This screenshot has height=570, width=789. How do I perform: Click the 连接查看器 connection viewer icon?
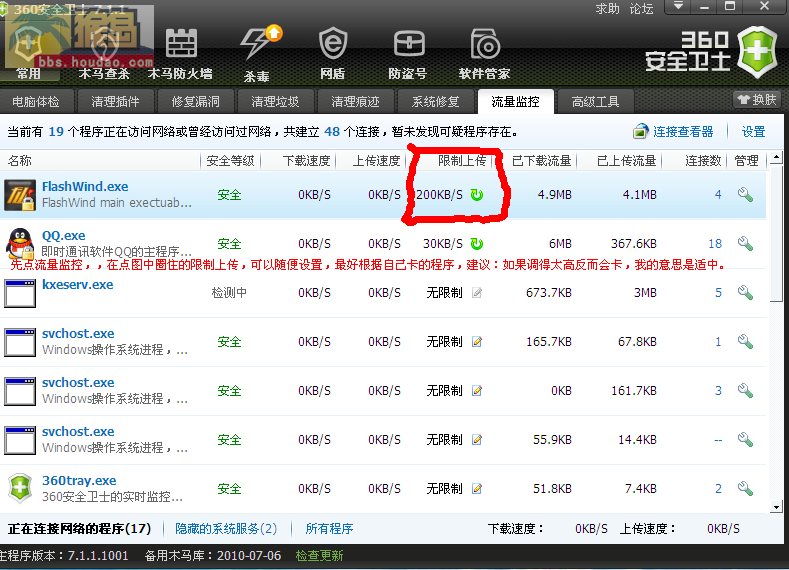[641, 131]
